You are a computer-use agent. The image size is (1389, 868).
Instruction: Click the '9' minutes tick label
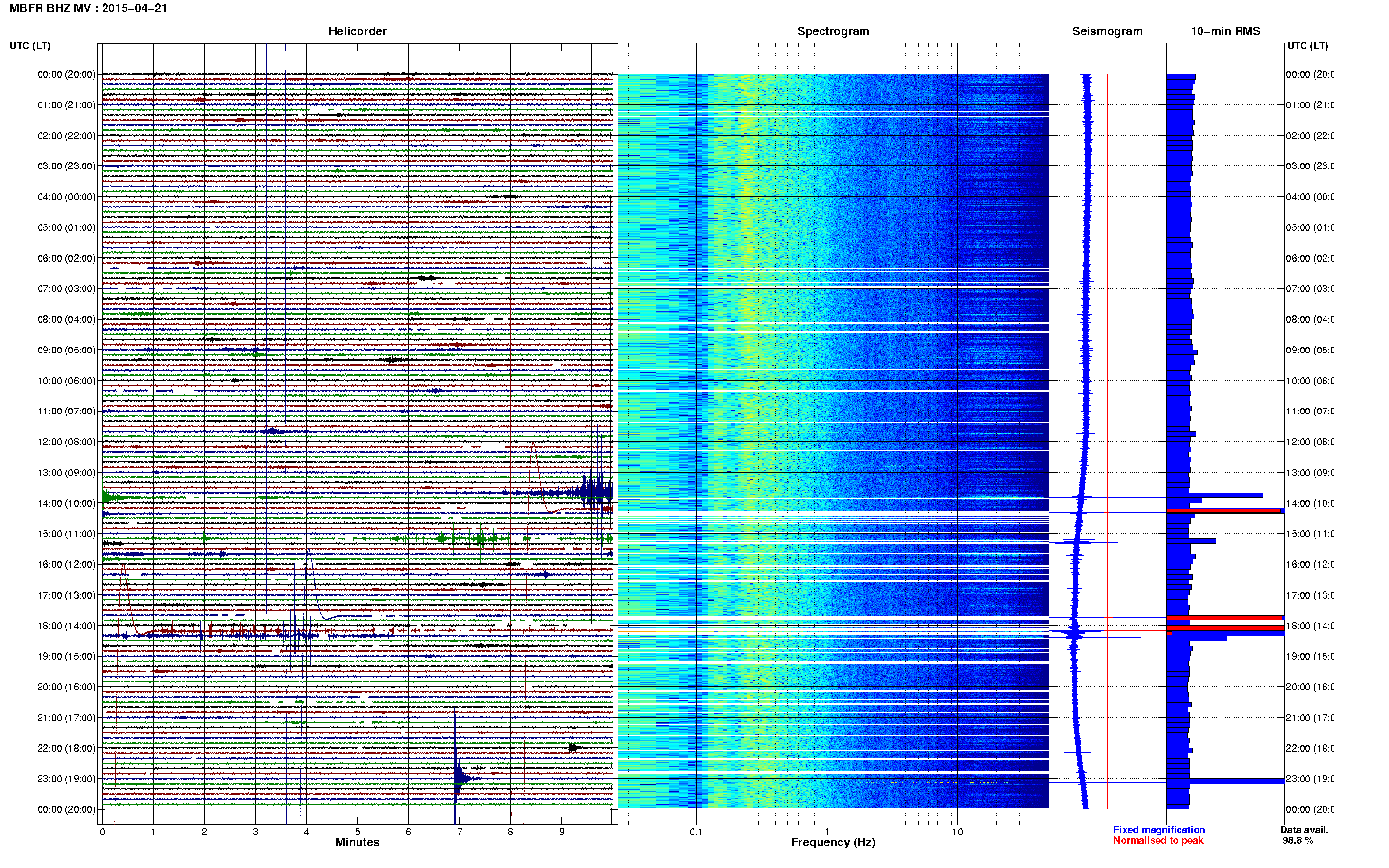pyautogui.click(x=562, y=832)
